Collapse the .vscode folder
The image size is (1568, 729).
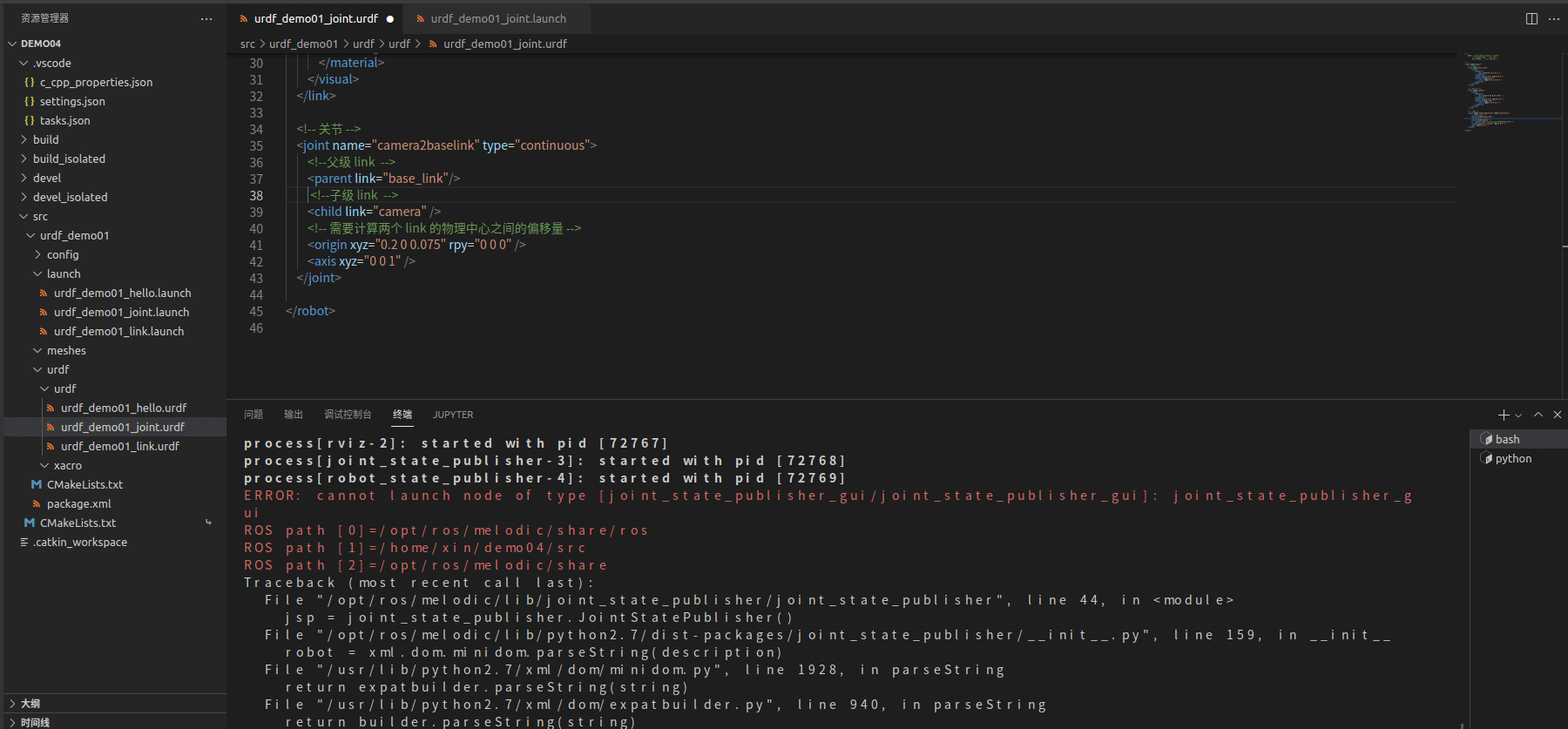tap(24, 63)
